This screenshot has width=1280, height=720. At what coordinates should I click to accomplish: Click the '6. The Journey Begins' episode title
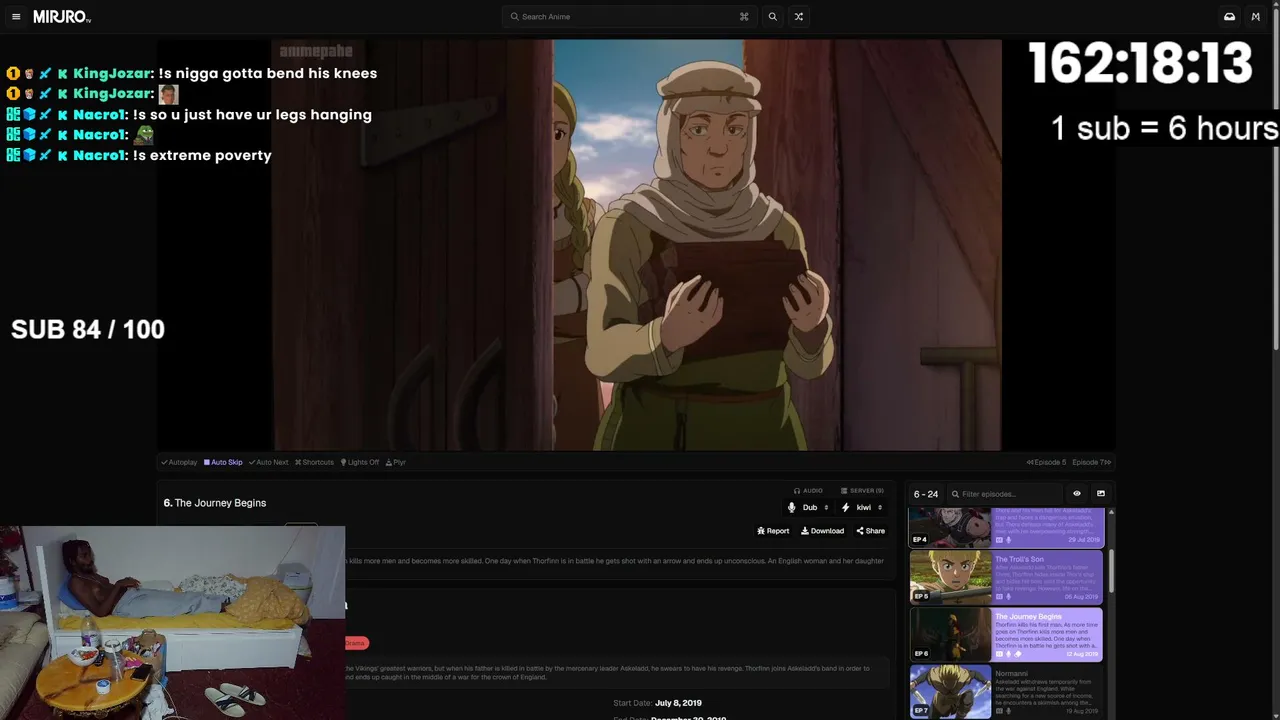coord(215,503)
